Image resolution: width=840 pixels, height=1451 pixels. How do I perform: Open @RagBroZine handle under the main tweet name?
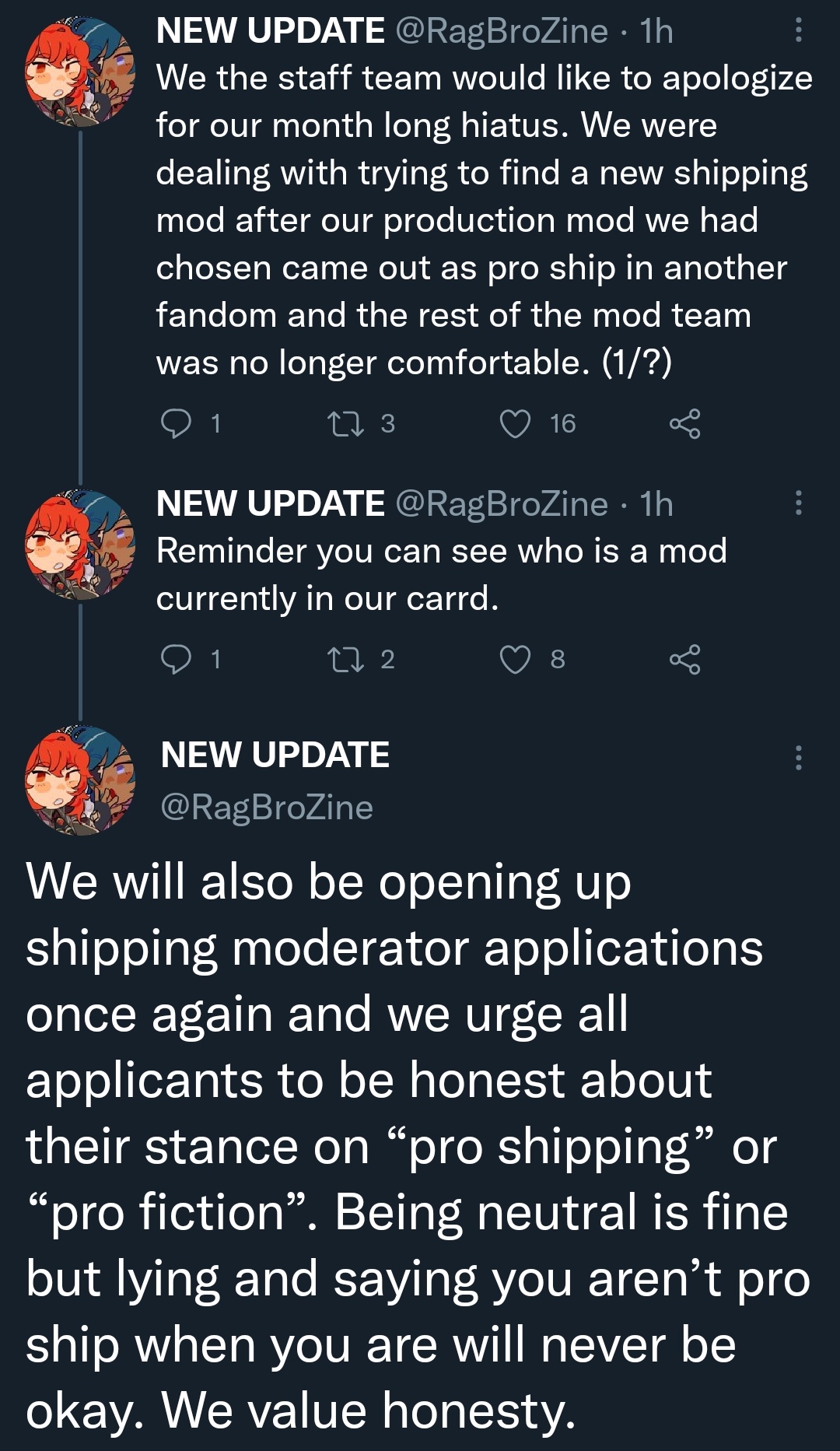267,808
